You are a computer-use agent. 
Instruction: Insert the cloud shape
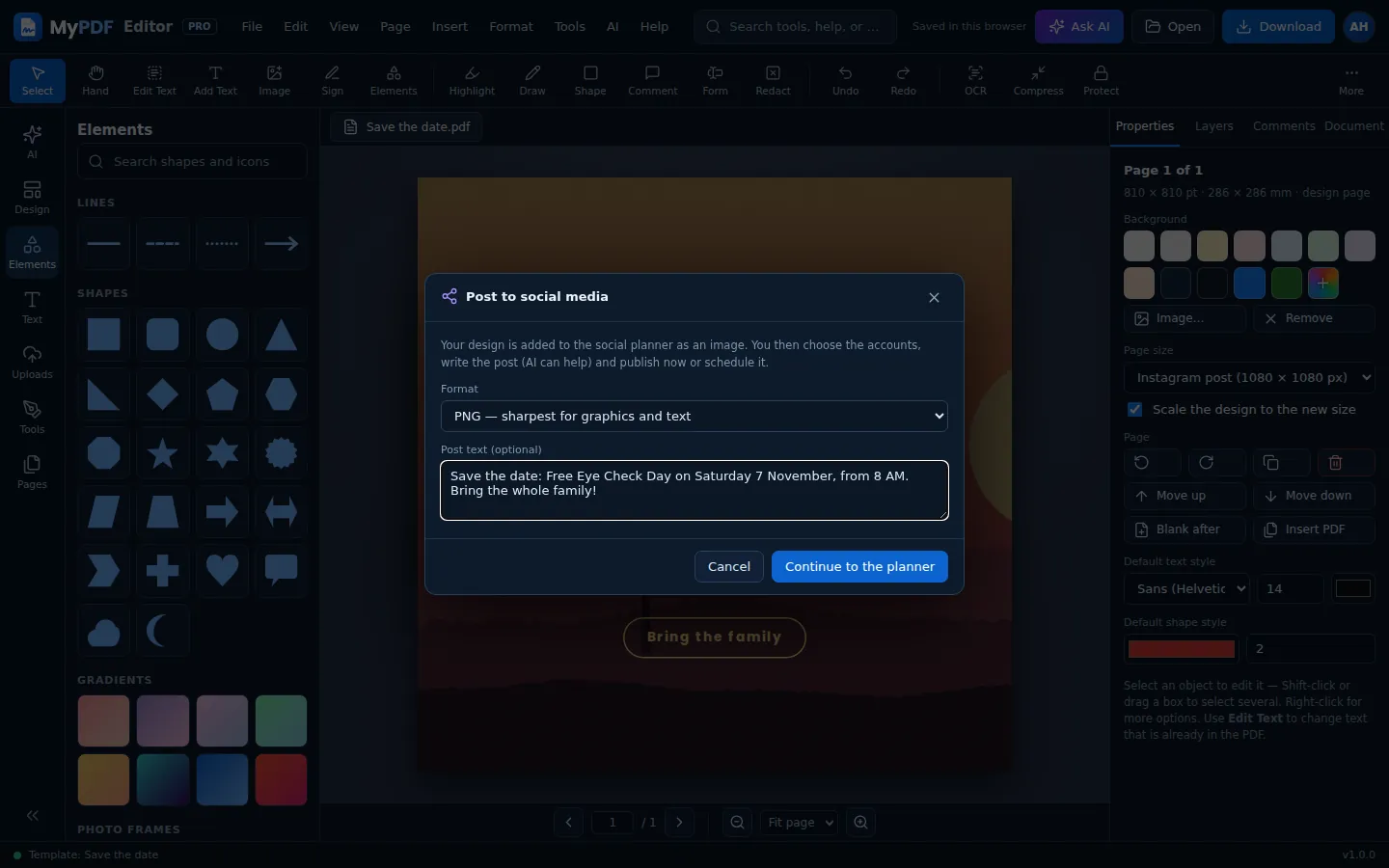[103, 631]
